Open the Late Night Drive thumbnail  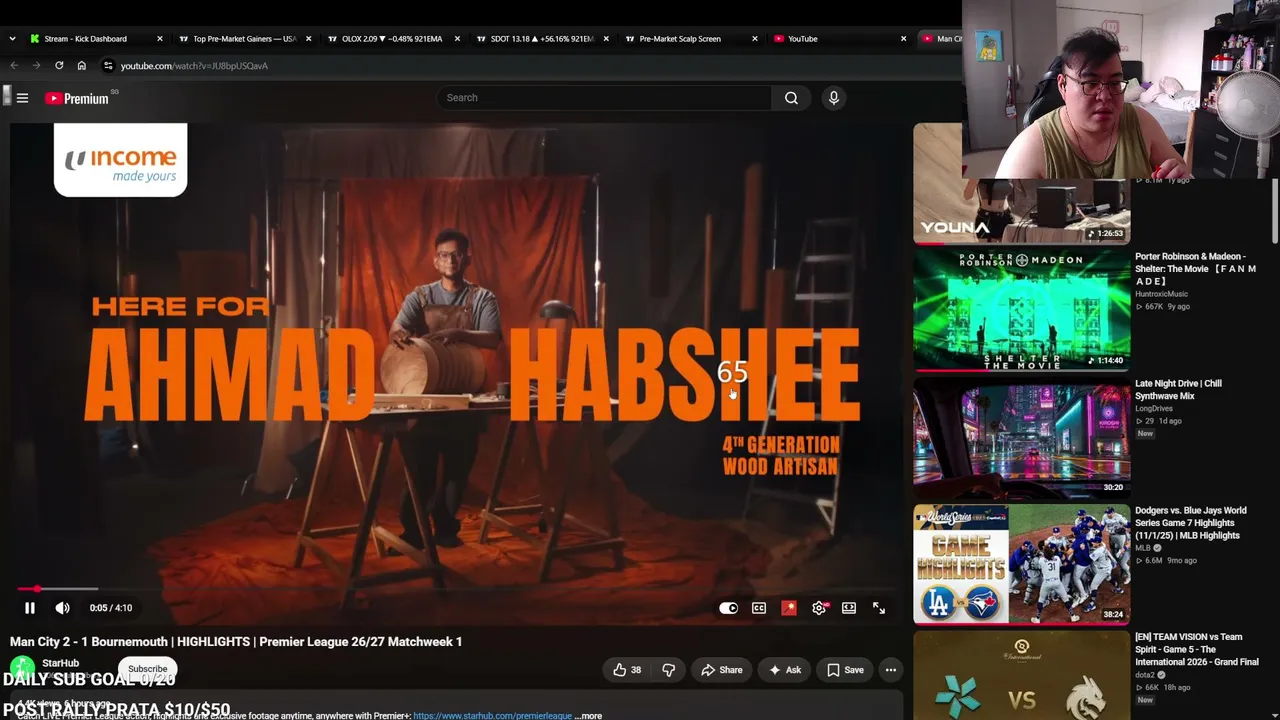pyautogui.click(x=1021, y=437)
